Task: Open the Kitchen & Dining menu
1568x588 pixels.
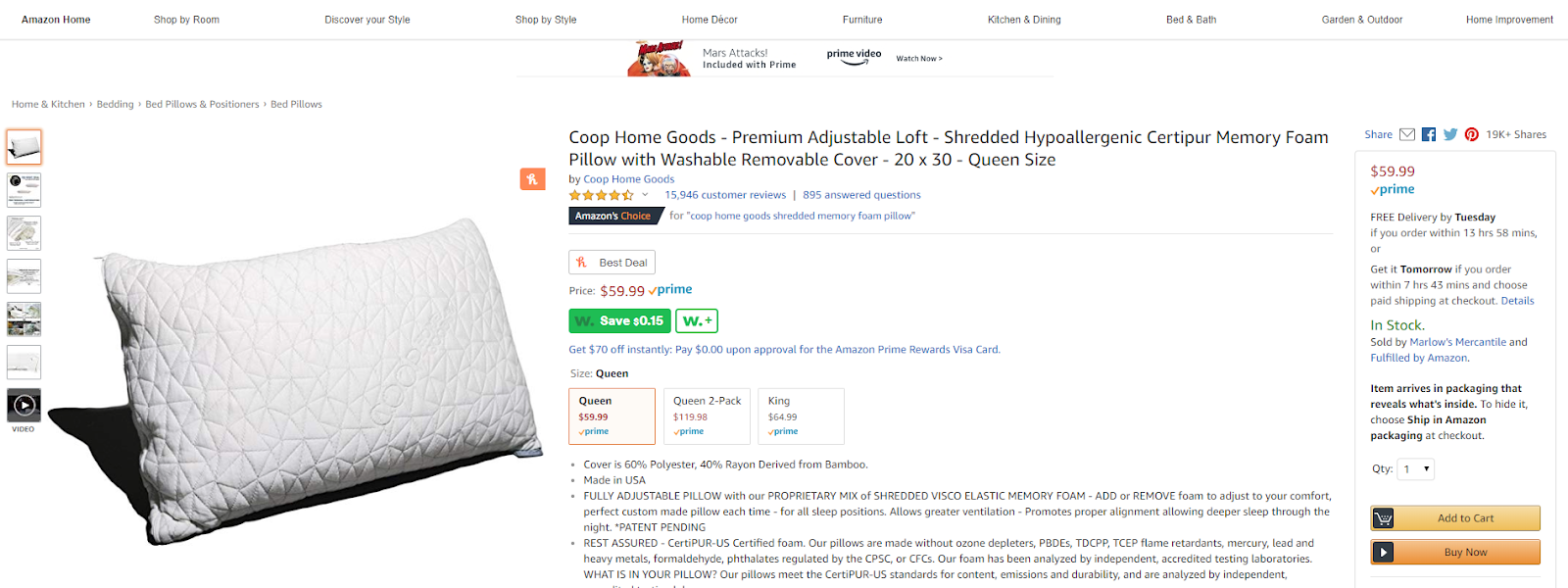Action: click(1024, 20)
